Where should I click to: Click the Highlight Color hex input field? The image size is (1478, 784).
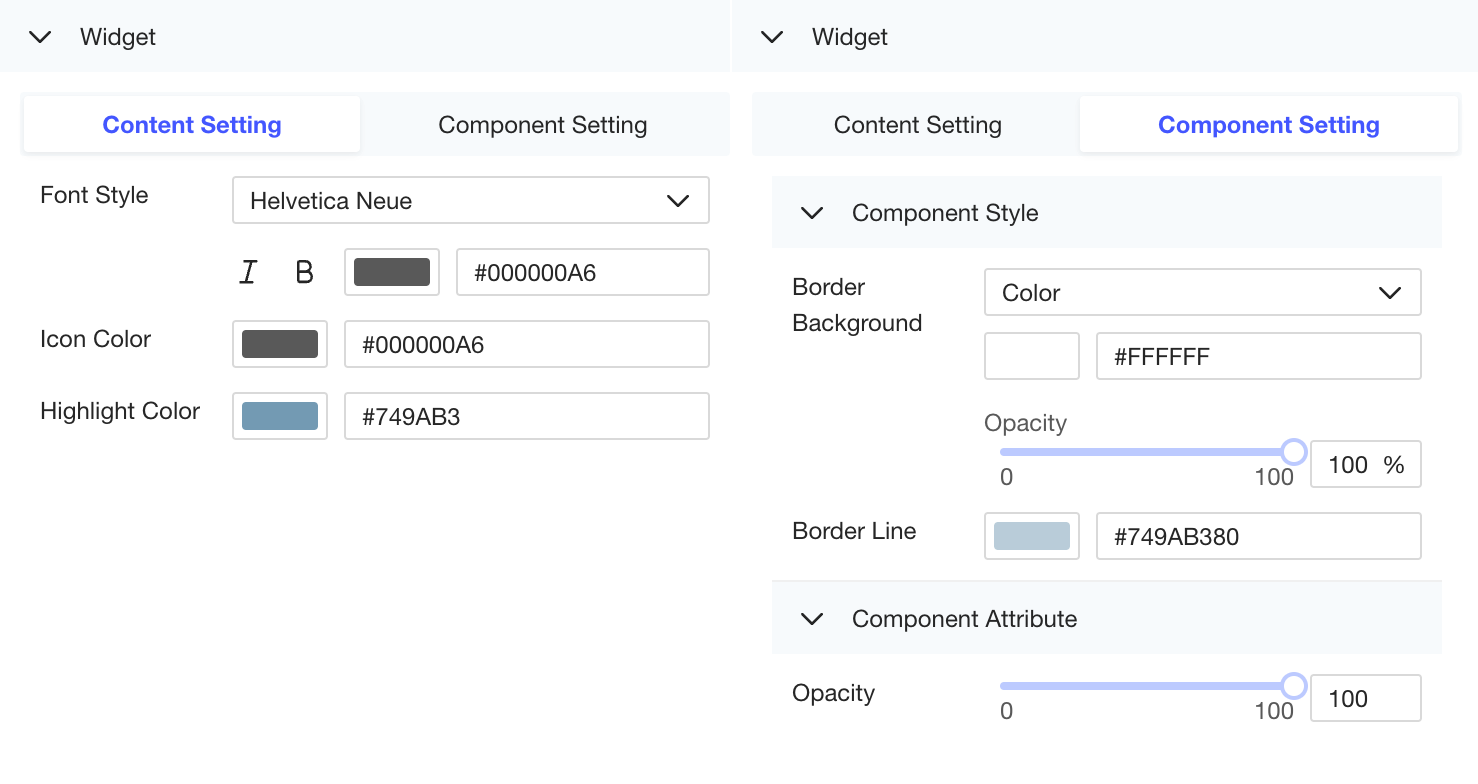click(x=527, y=416)
